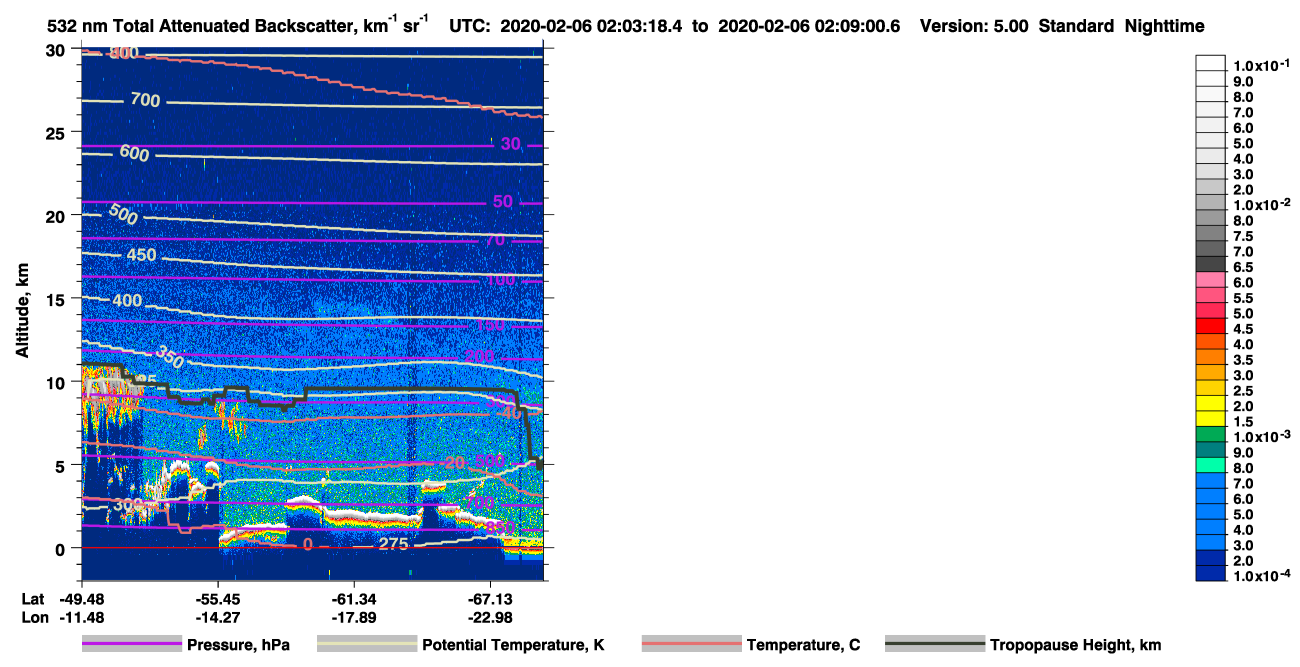This screenshot has width=1300, height=667.
Task: Click the 5 altitude axis tick label
Action: pos(61,465)
